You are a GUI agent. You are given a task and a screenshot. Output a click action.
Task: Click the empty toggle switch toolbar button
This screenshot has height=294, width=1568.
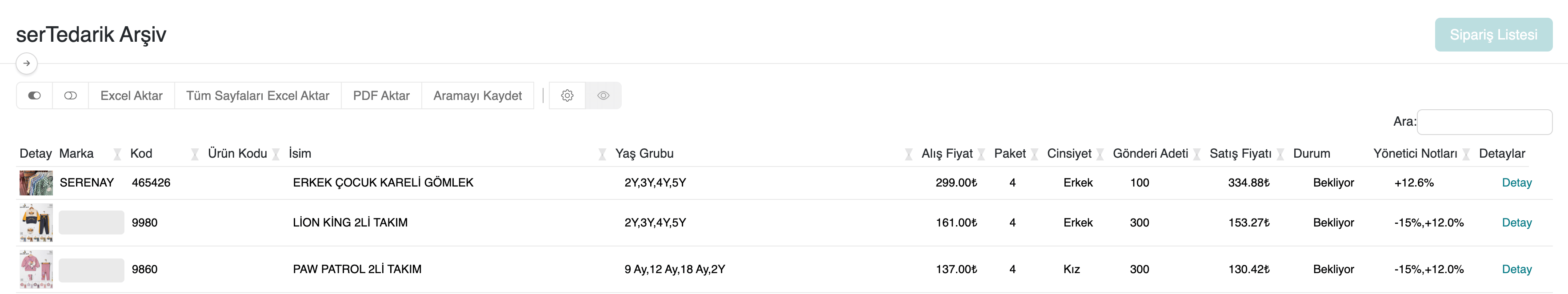(x=71, y=95)
